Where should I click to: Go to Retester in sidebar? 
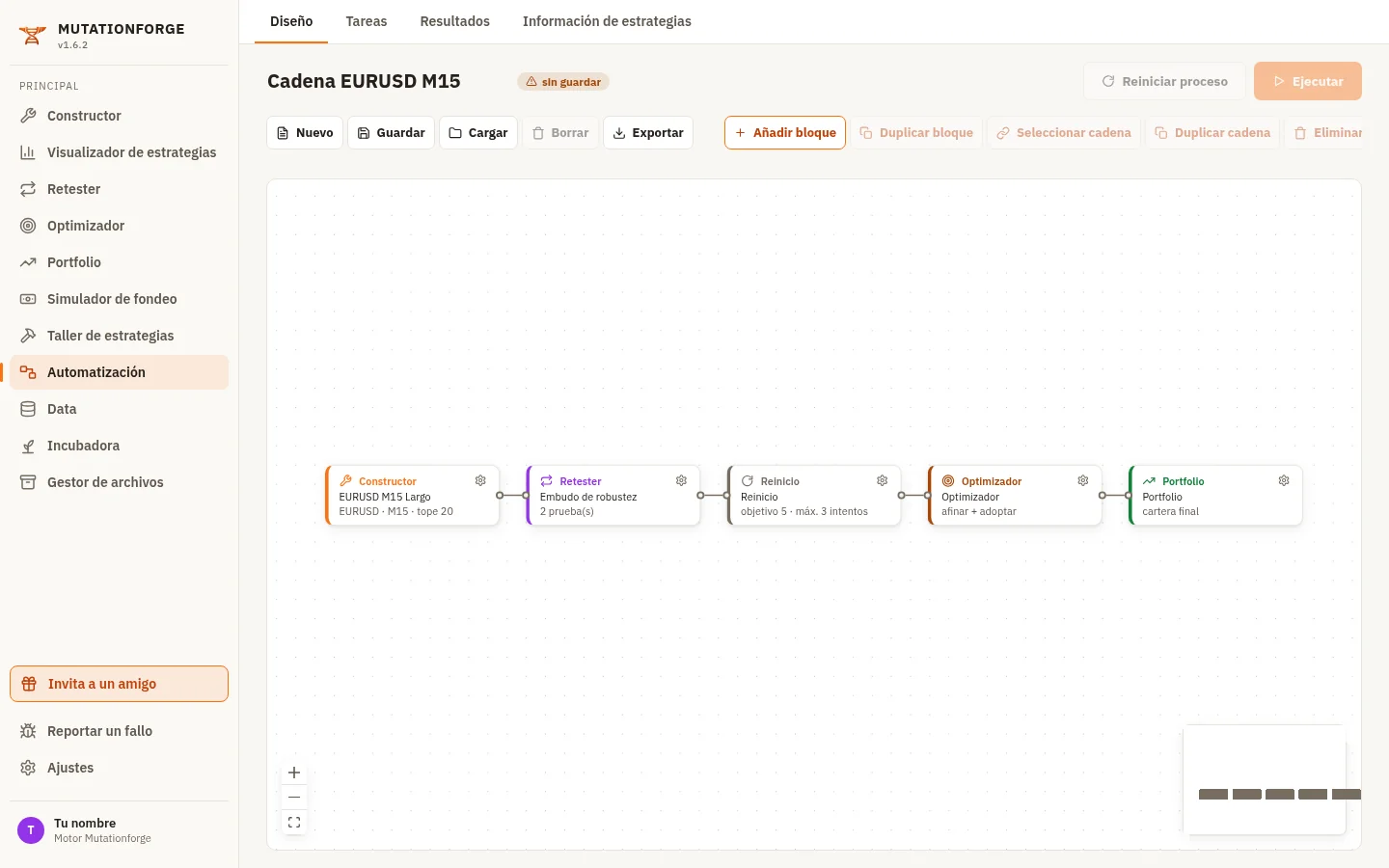pos(119,189)
